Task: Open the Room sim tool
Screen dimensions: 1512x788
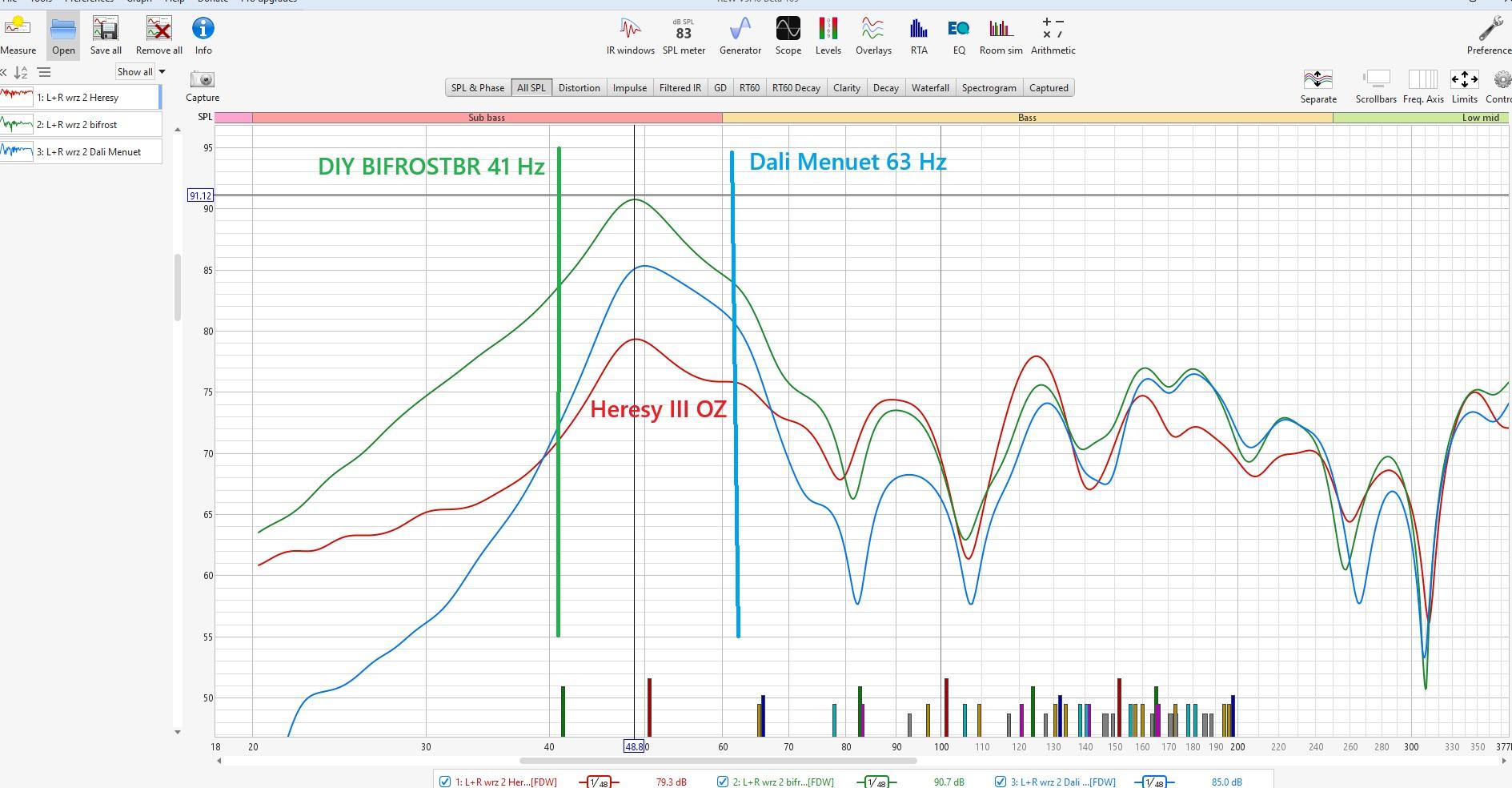Action: tap(1001, 36)
